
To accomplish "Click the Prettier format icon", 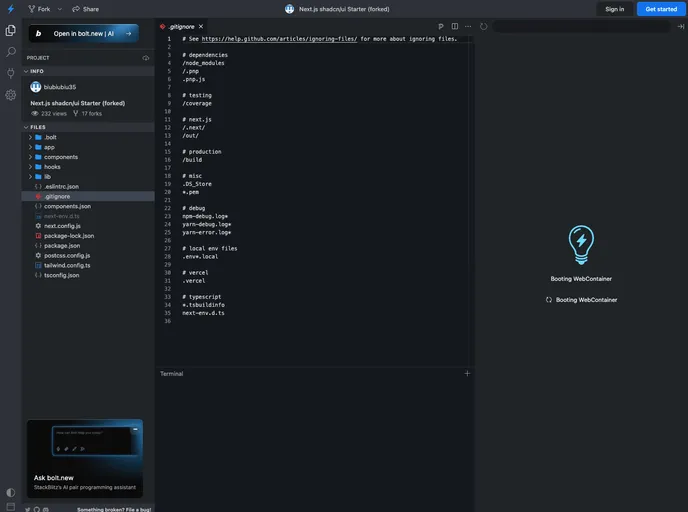I will pos(441,26).
